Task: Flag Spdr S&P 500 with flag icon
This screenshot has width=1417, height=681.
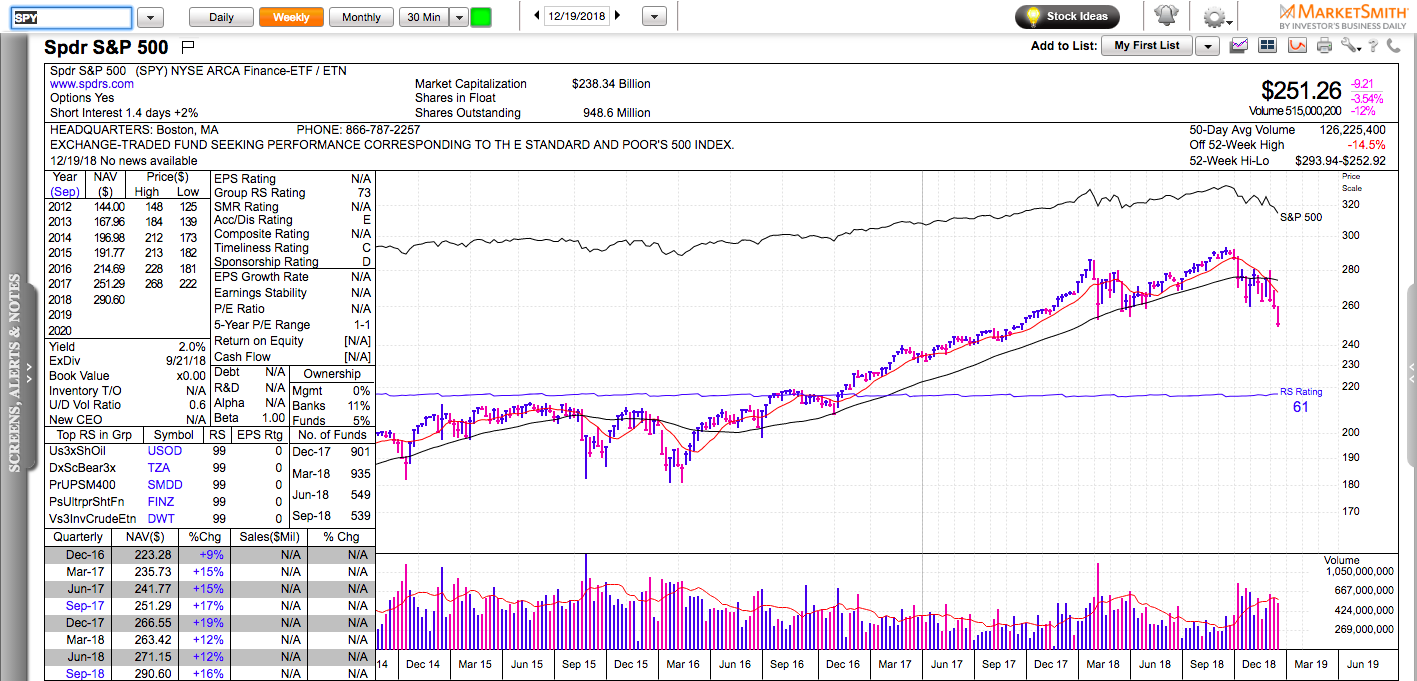Action: click(188, 47)
